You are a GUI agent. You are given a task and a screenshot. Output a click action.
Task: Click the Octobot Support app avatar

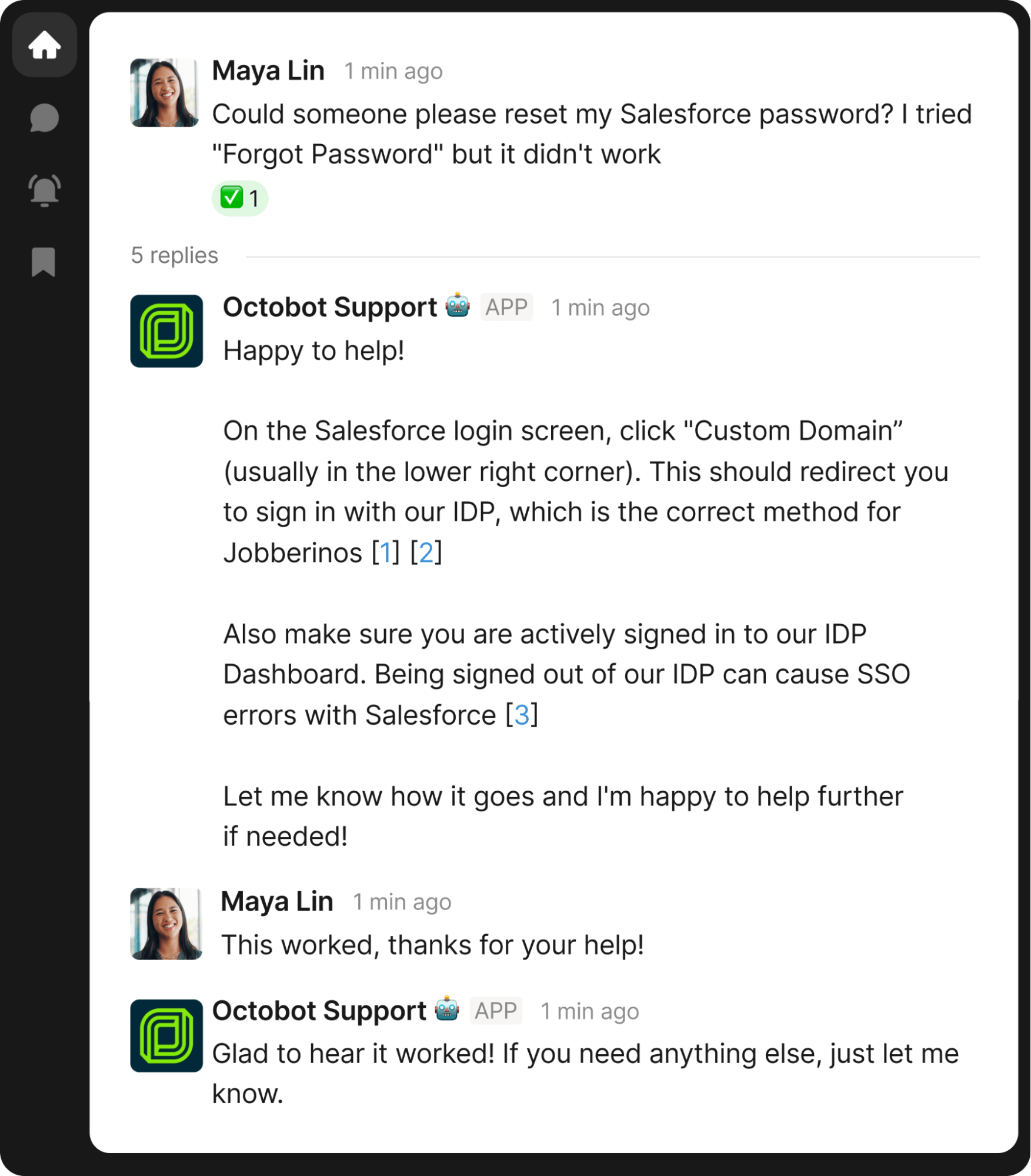[x=165, y=331]
